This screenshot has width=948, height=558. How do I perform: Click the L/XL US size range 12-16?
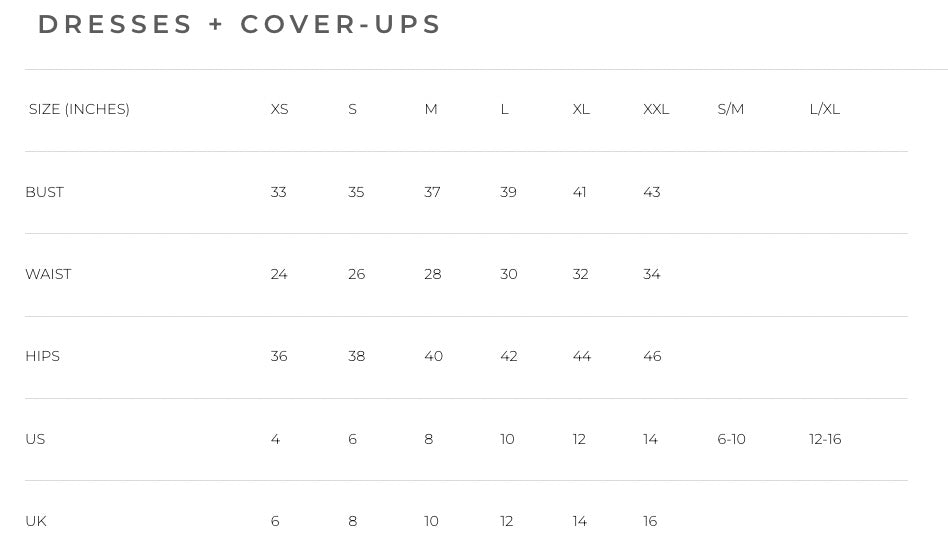[825, 439]
